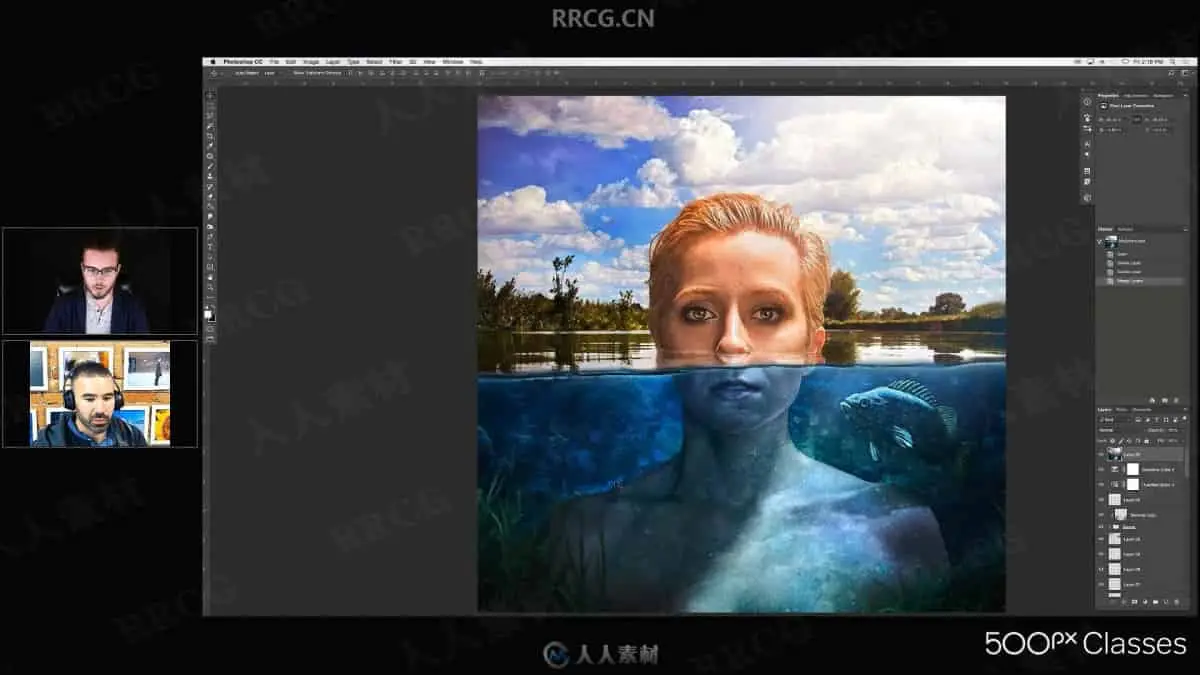Image resolution: width=1200 pixels, height=675 pixels.
Task: Select the Pen tool
Action: click(x=210, y=238)
